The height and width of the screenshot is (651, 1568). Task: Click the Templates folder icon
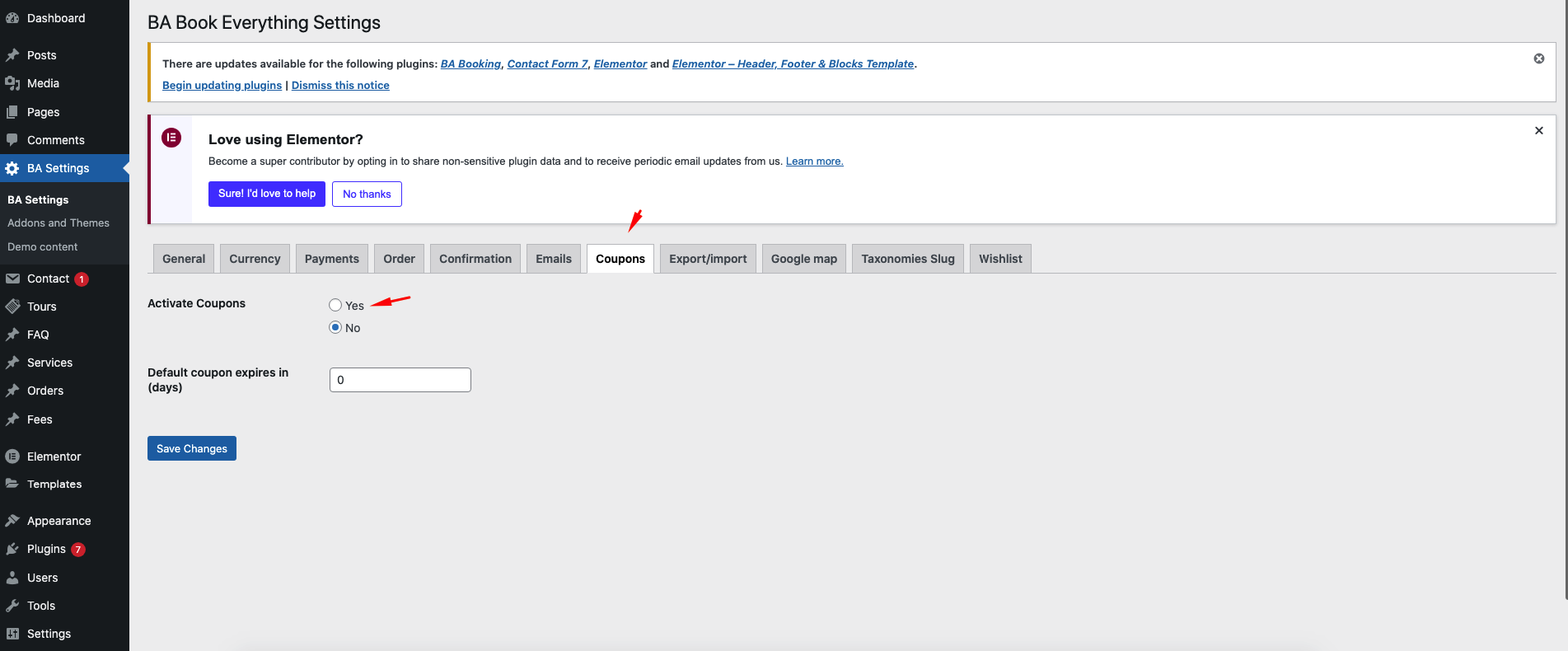tap(12, 485)
